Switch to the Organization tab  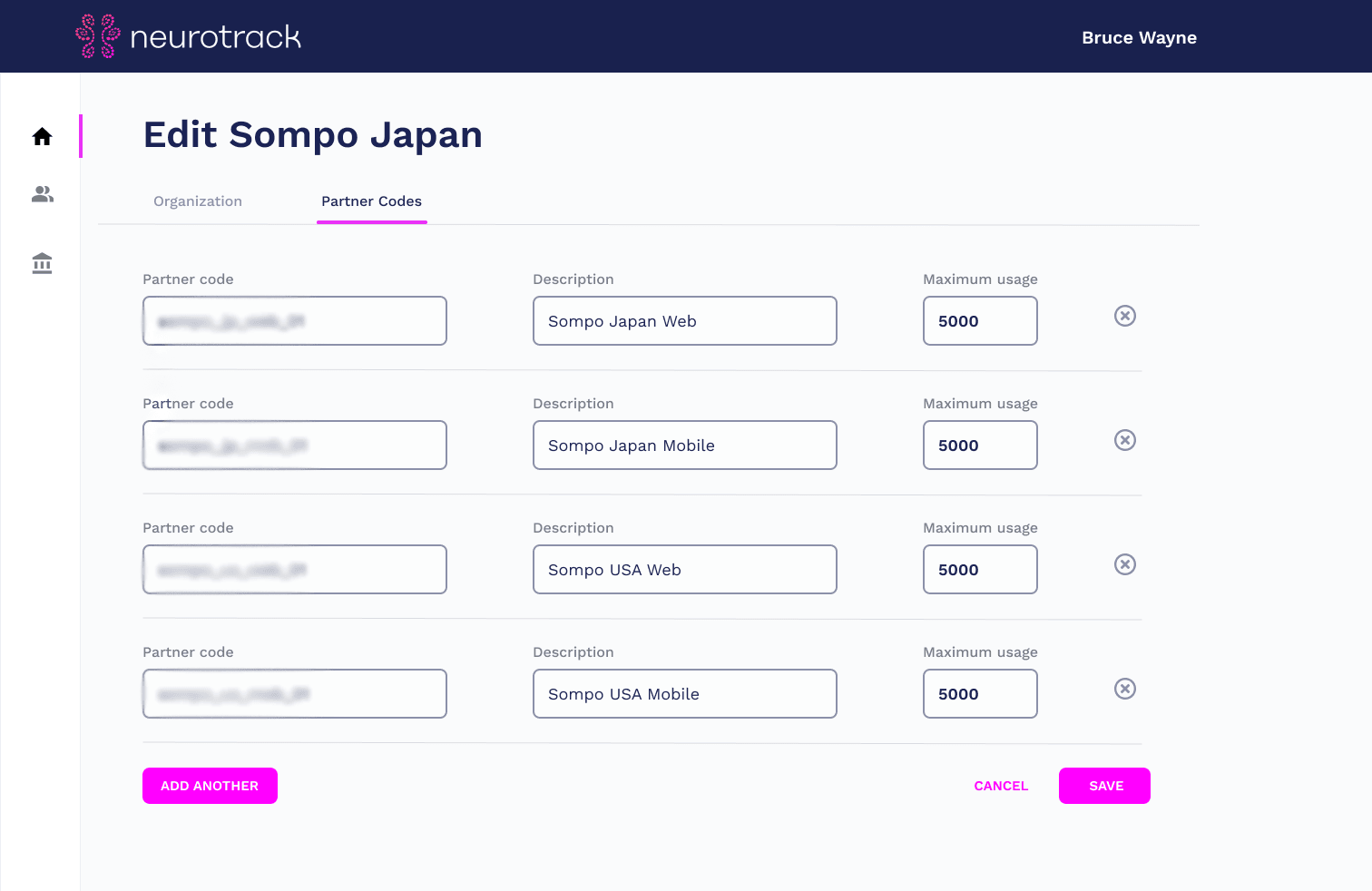point(198,201)
